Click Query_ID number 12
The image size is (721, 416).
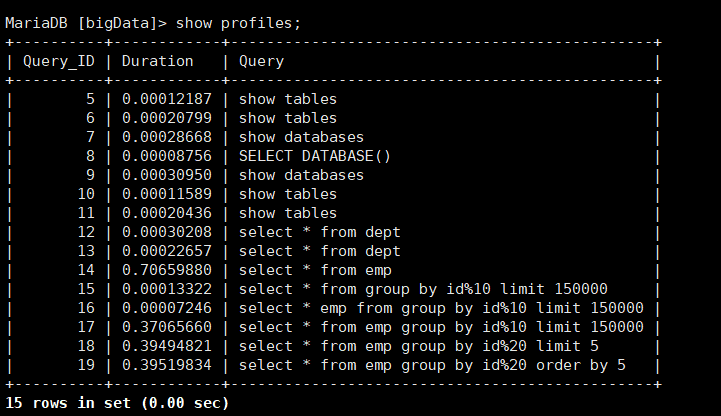pyautogui.click(x=86, y=232)
